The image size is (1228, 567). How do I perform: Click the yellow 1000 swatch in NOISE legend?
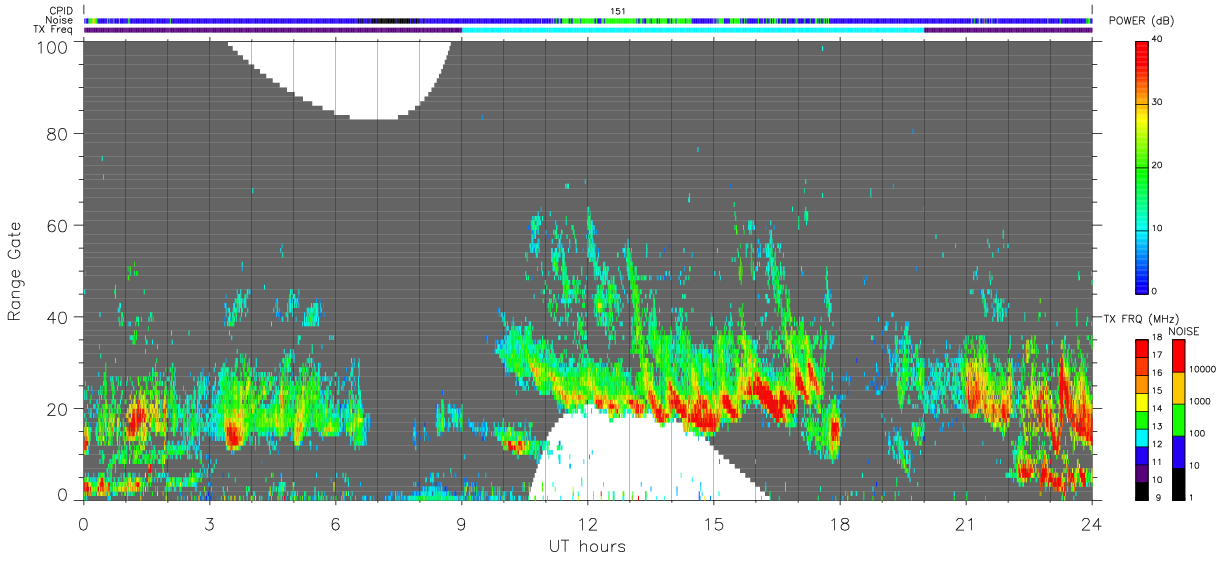coord(1179,388)
